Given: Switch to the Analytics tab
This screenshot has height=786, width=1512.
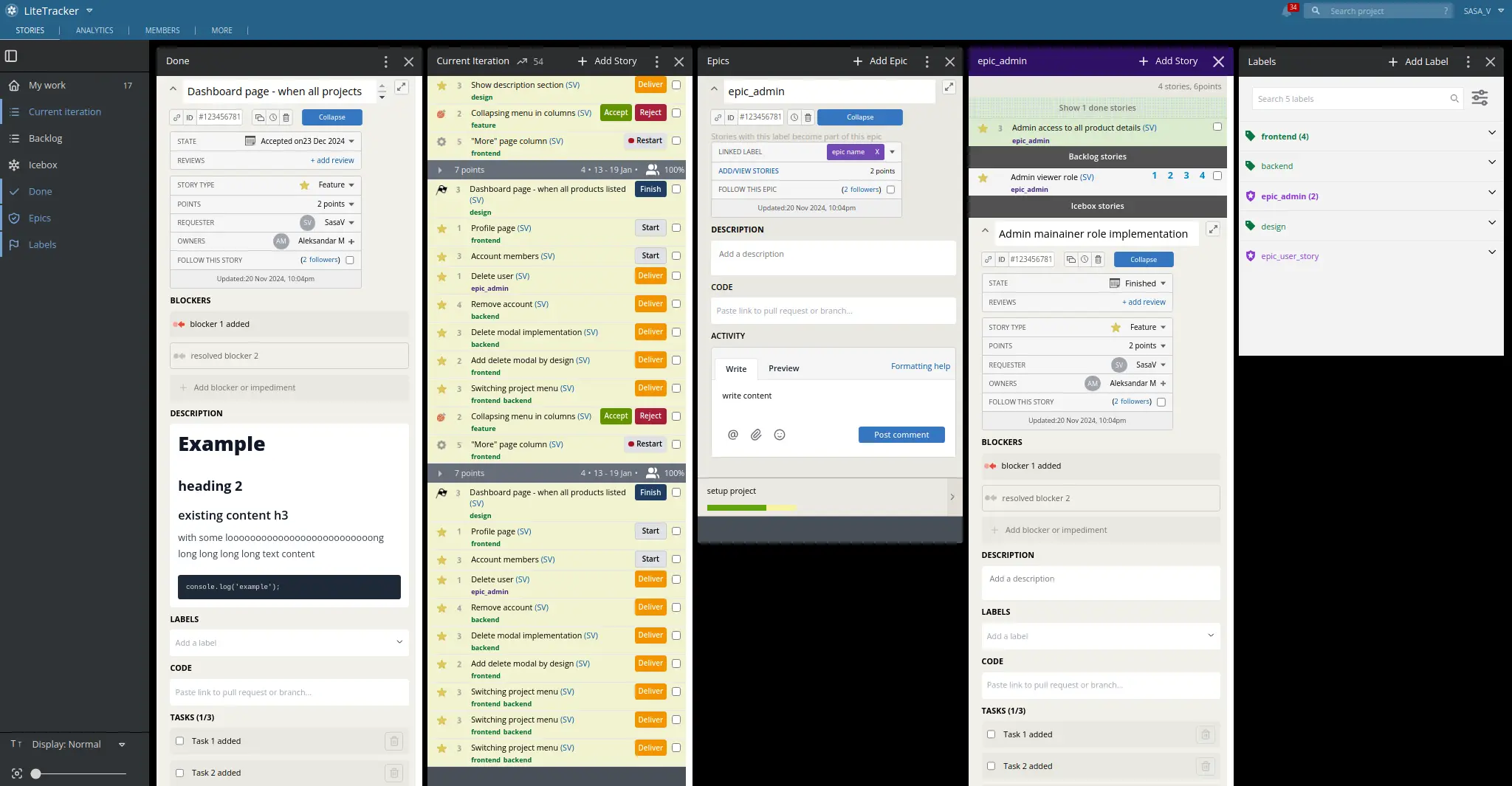Looking at the screenshot, I should (x=94, y=30).
